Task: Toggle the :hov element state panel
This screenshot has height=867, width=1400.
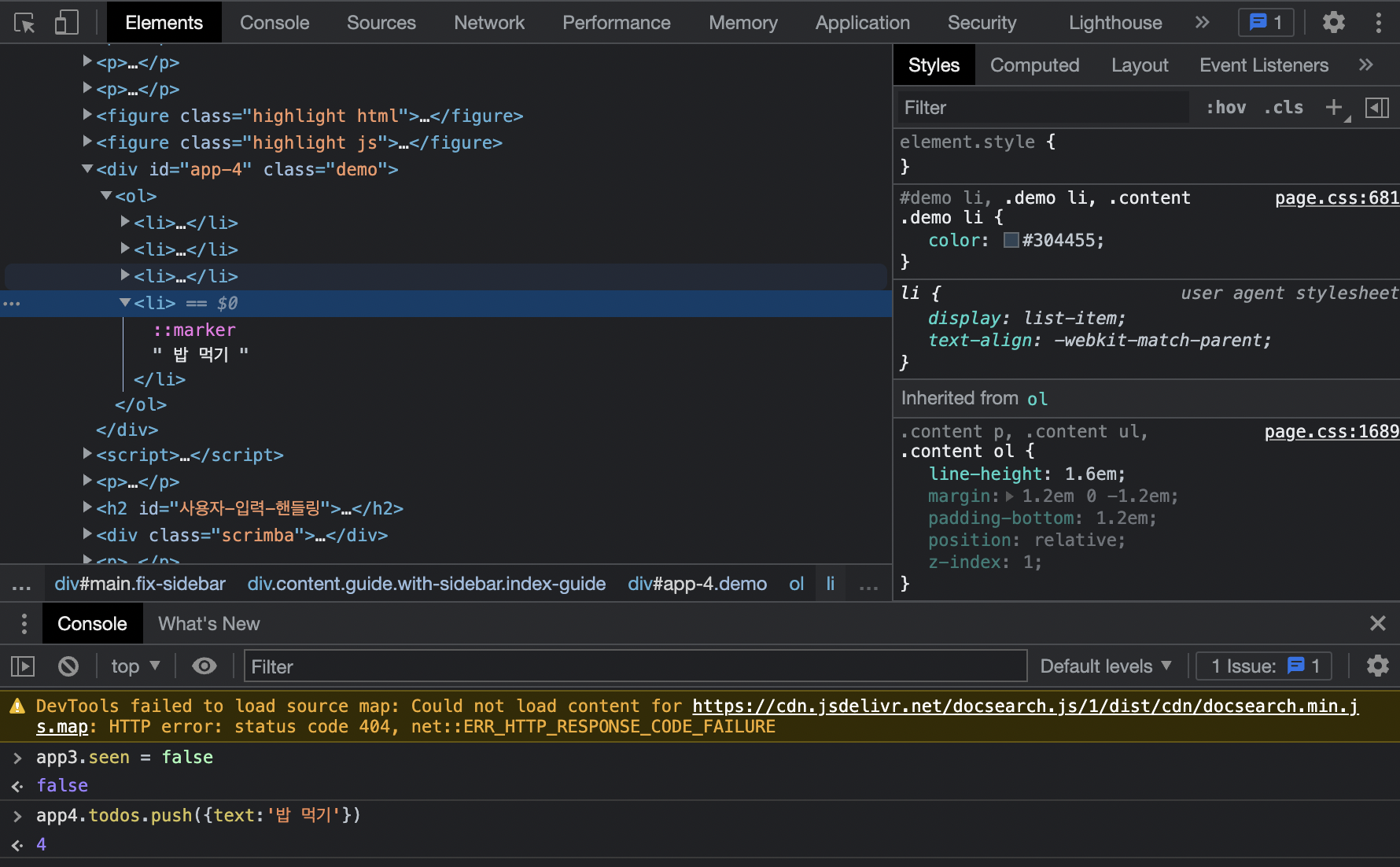Action: click(1227, 108)
